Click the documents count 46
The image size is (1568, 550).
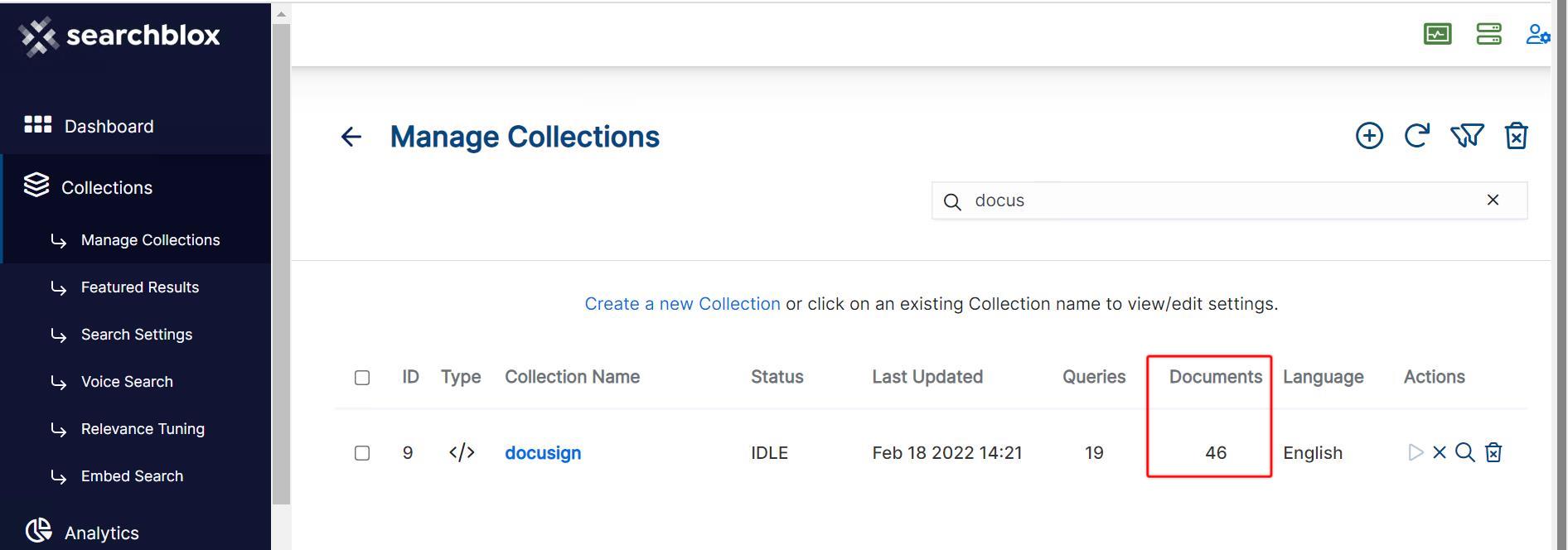(x=1216, y=453)
